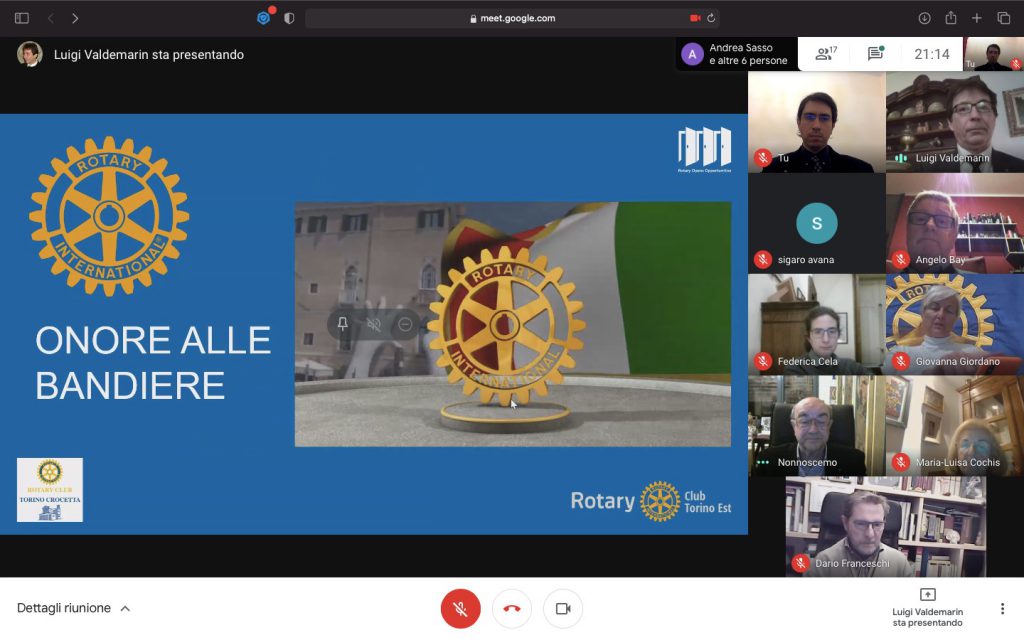Select Angelo Bay's video tile
The image size is (1024, 640).
(955, 223)
